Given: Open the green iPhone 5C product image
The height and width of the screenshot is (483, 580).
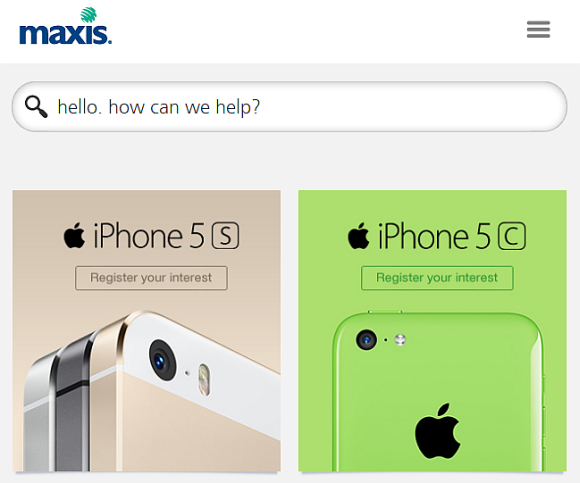Looking at the screenshot, I should [x=439, y=392].
